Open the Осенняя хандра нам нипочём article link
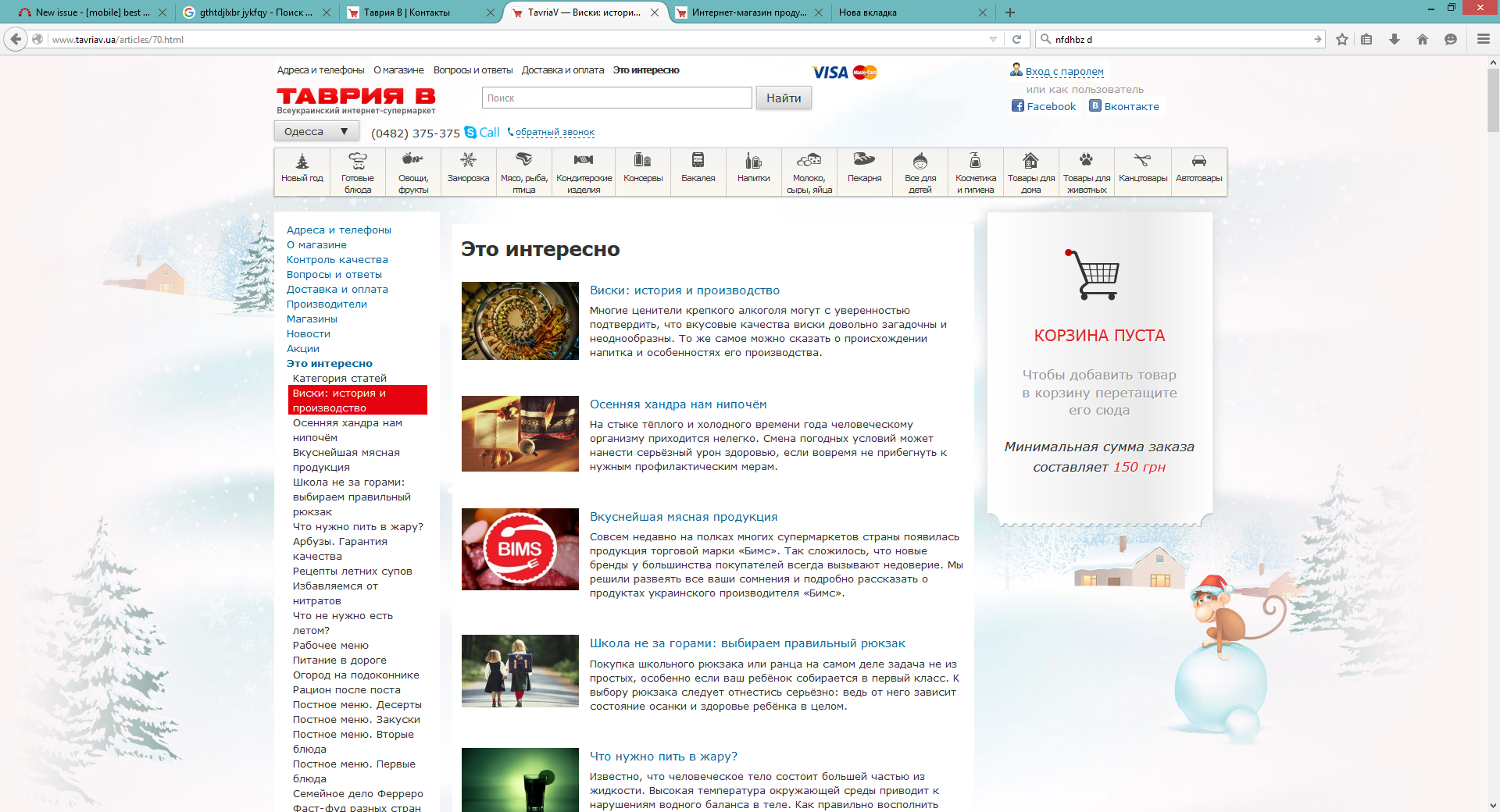Image resolution: width=1500 pixels, height=812 pixels. [x=677, y=404]
